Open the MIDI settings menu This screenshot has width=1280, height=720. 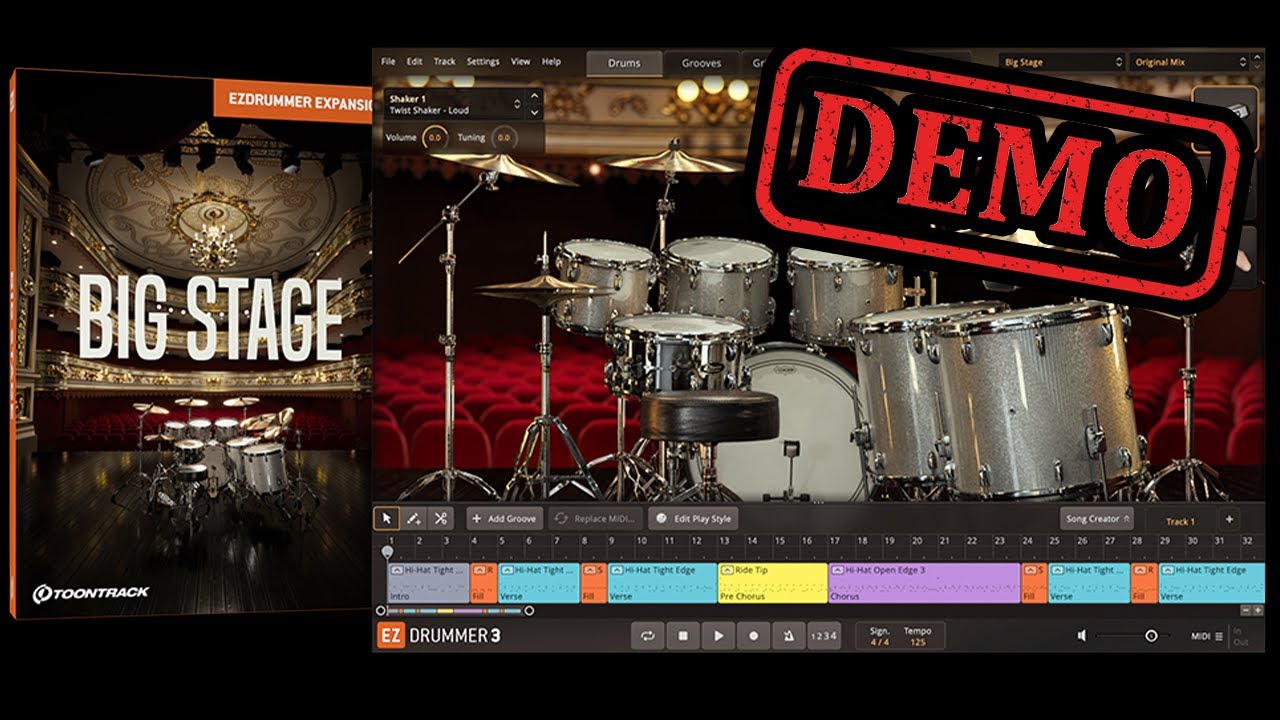(x=1207, y=636)
